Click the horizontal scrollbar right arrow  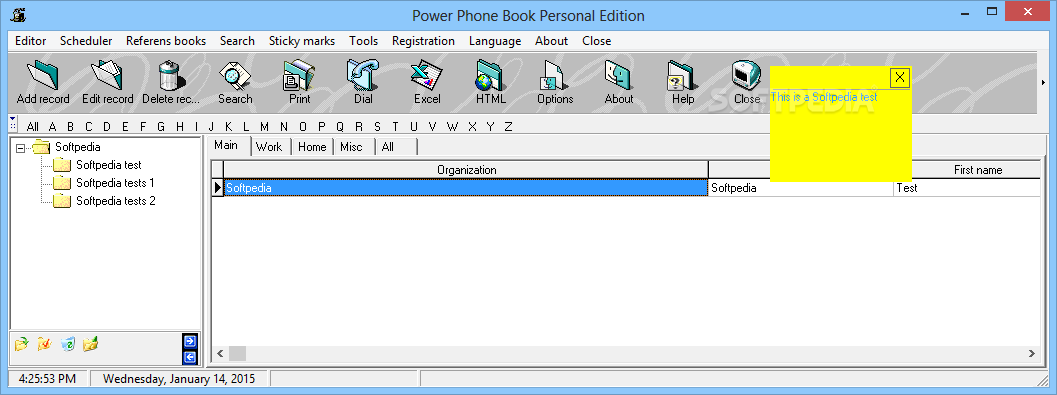click(x=1032, y=353)
